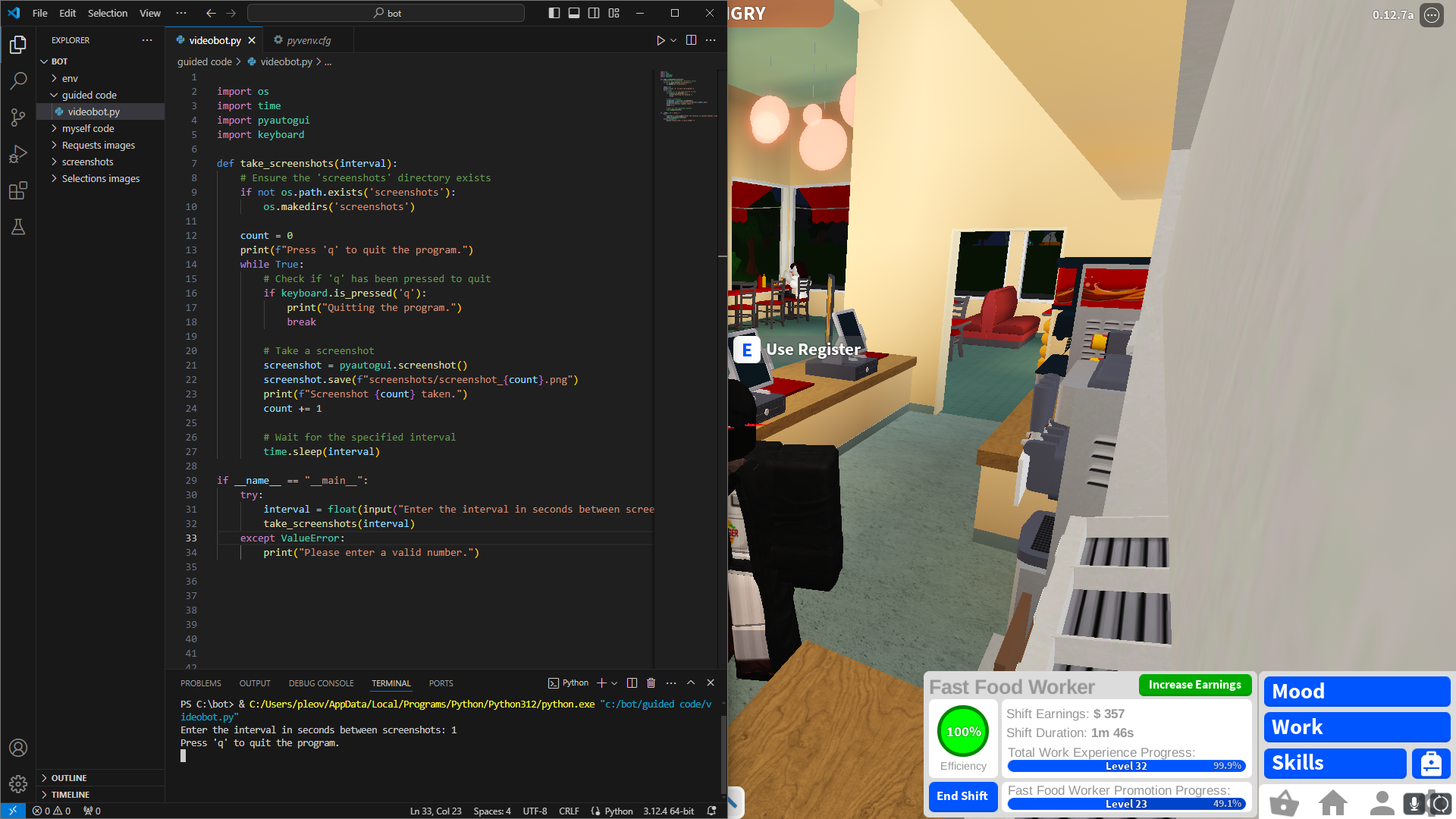The image size is (1456, 819).
Task: Expand the OUTLINE section
Action: click(69, 778)
